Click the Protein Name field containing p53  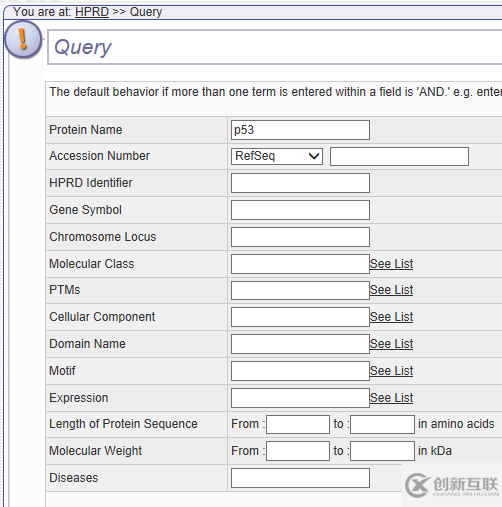300,130
